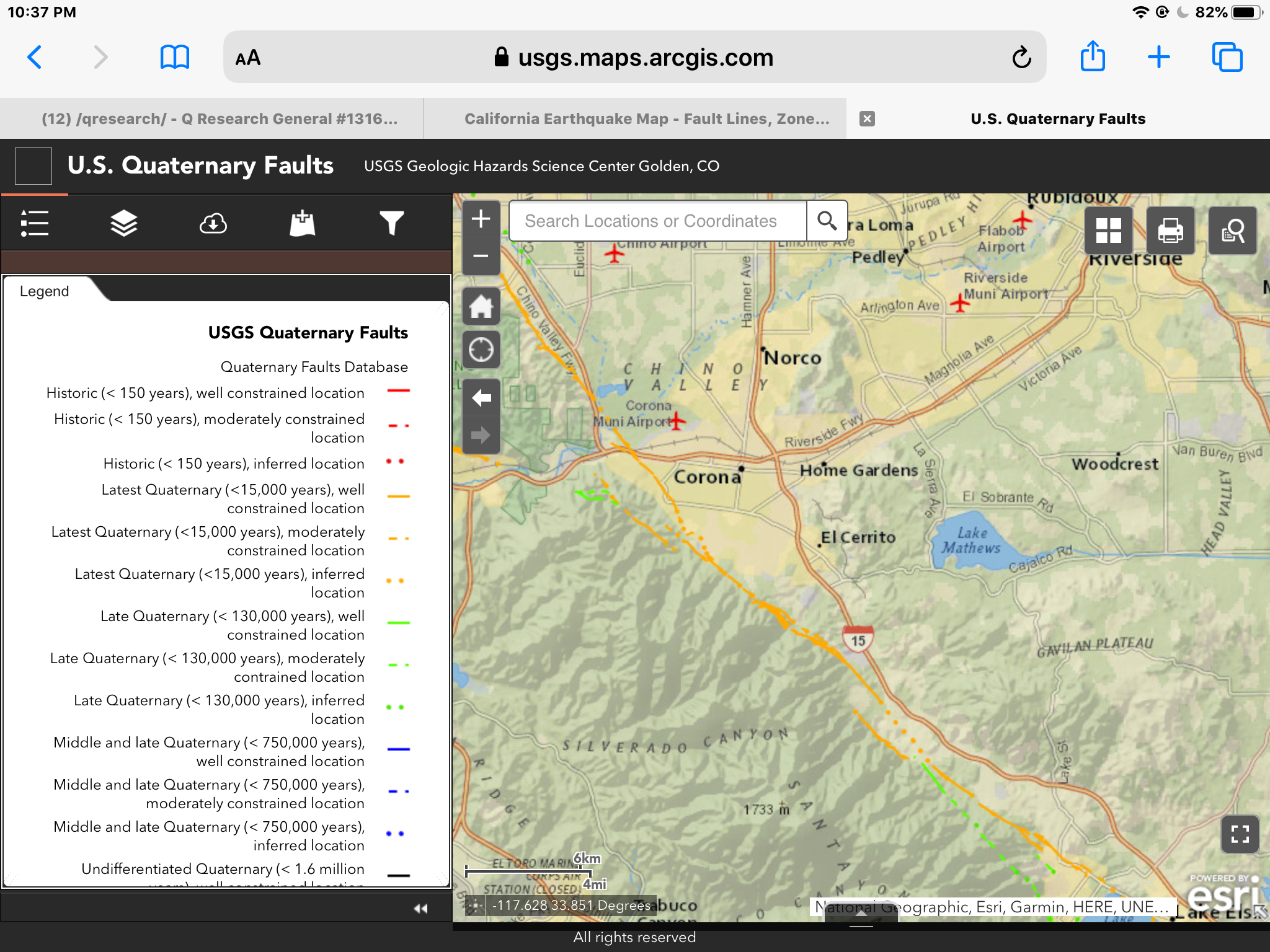Click the map attribution text

(x=992, y=907)
